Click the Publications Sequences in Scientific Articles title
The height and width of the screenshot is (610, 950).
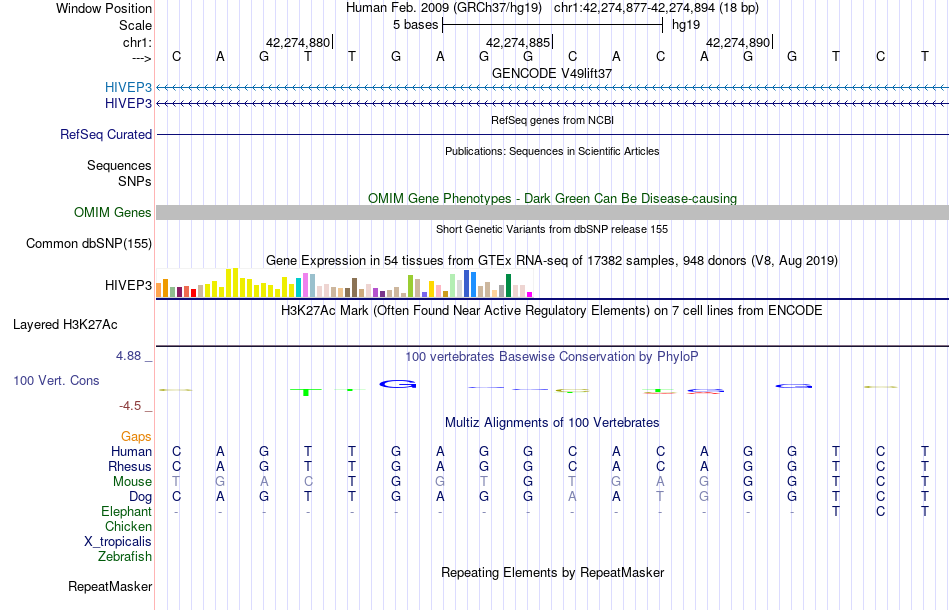click(552, 151)
